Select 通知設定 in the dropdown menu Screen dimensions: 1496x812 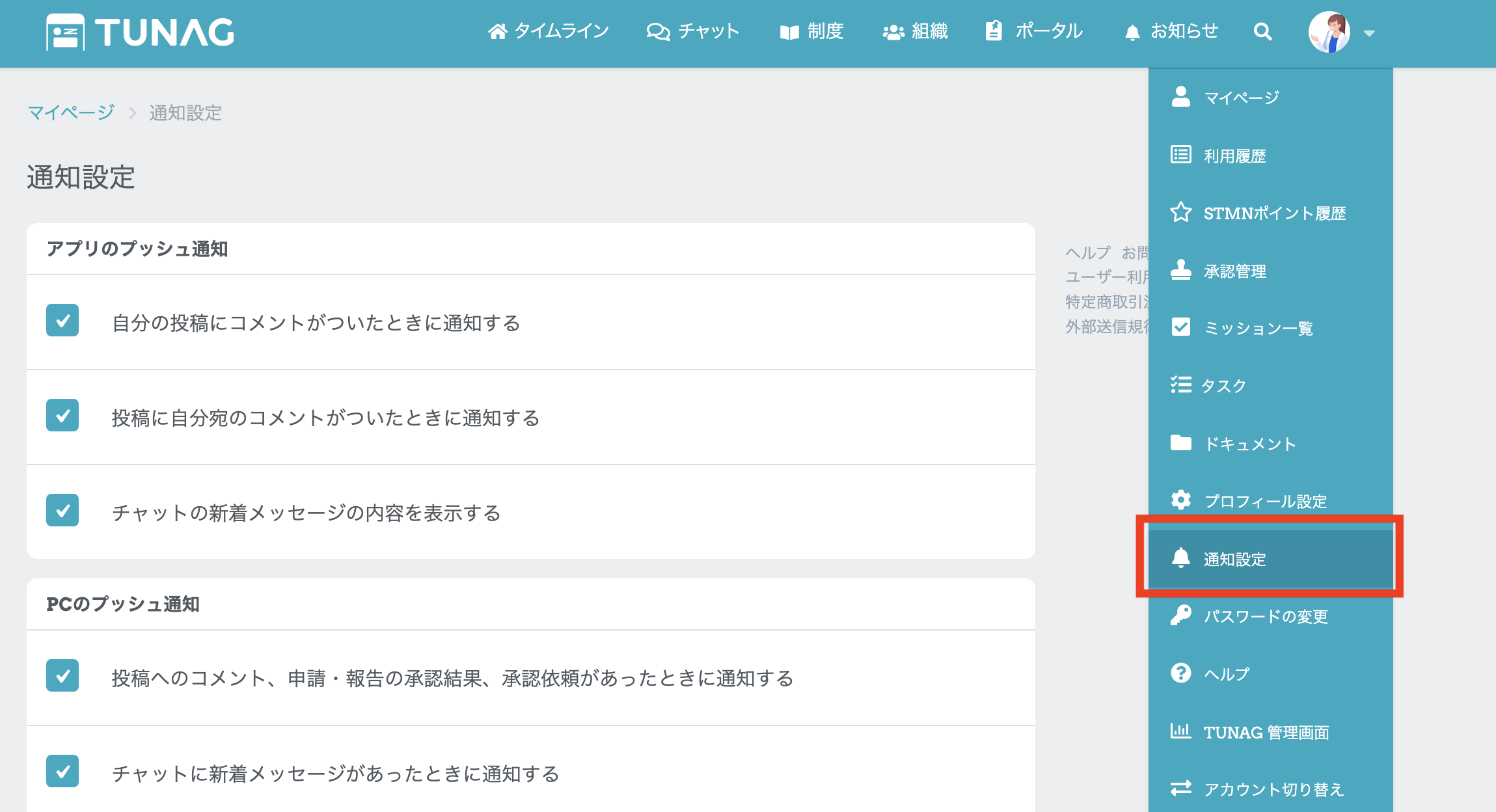[x=1270, y=559]
